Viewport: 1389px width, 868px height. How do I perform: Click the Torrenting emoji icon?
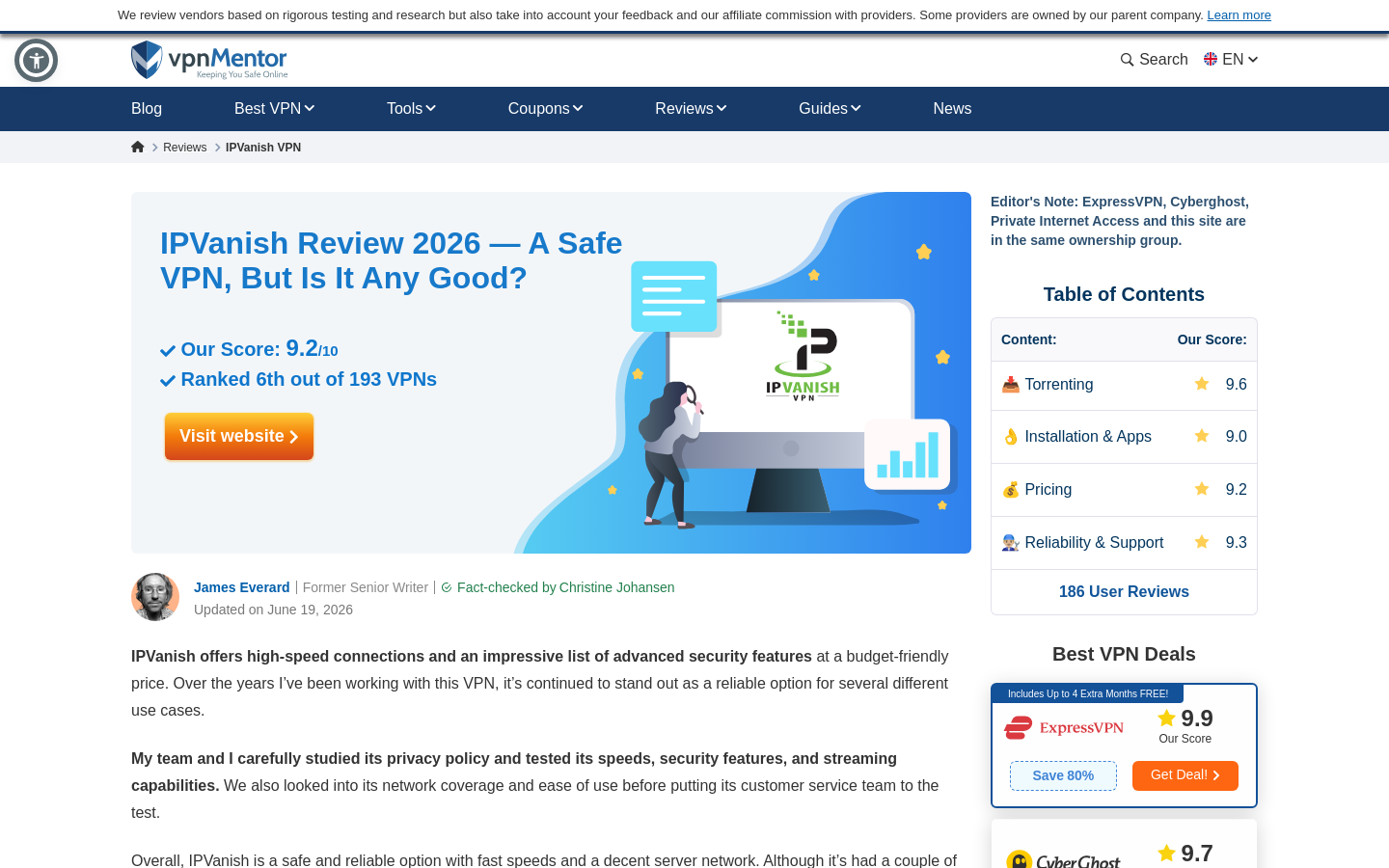click(1011, 385)
